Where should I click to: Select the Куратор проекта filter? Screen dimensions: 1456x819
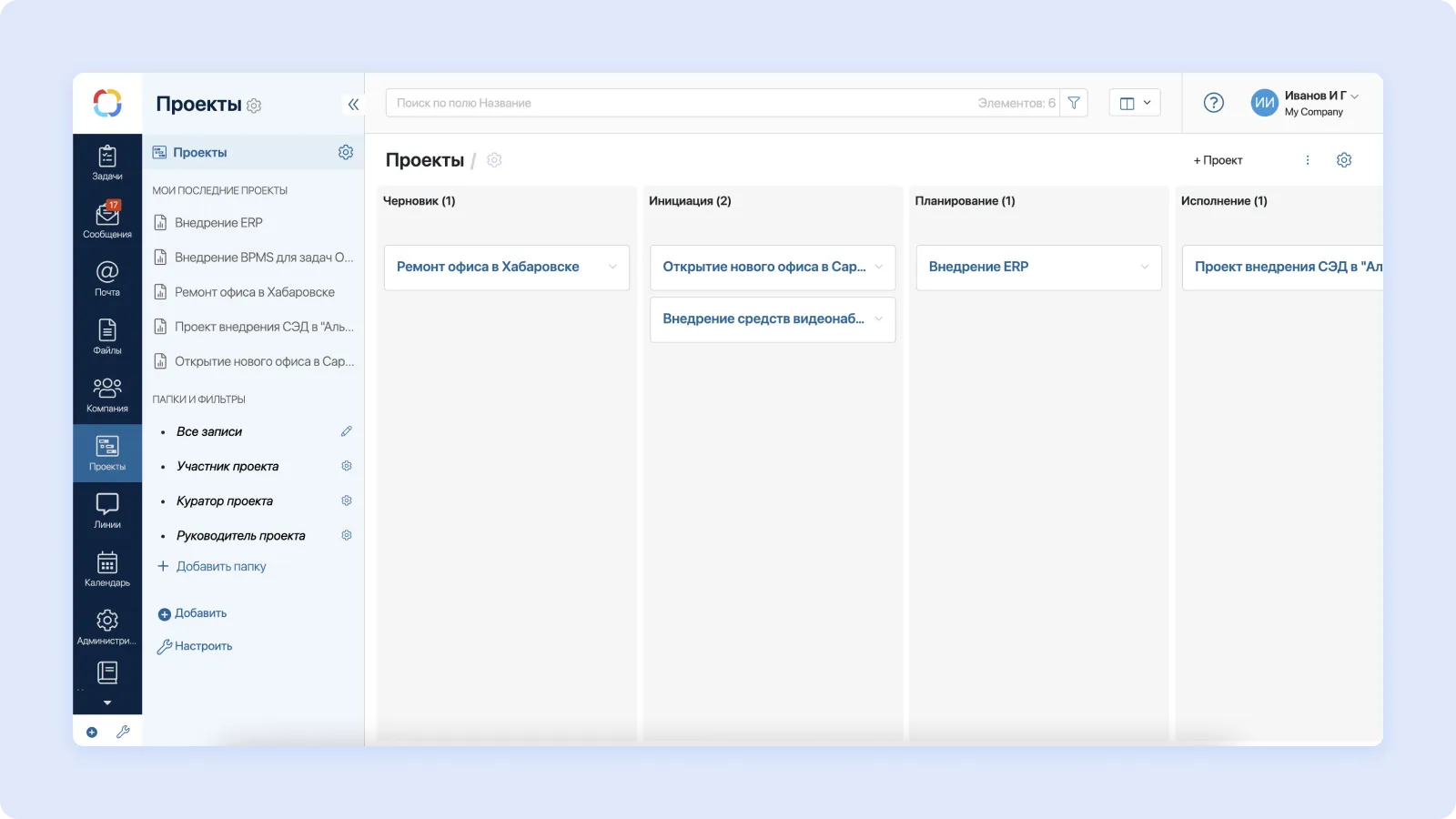click(225, 501)
